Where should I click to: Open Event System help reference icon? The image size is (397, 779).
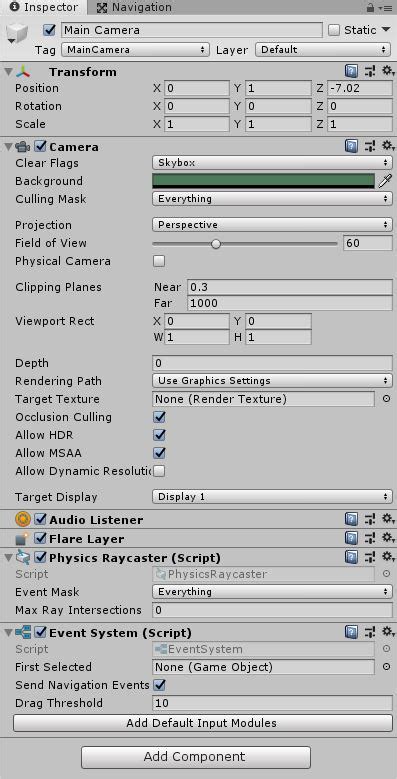click(x=351, y=632)
